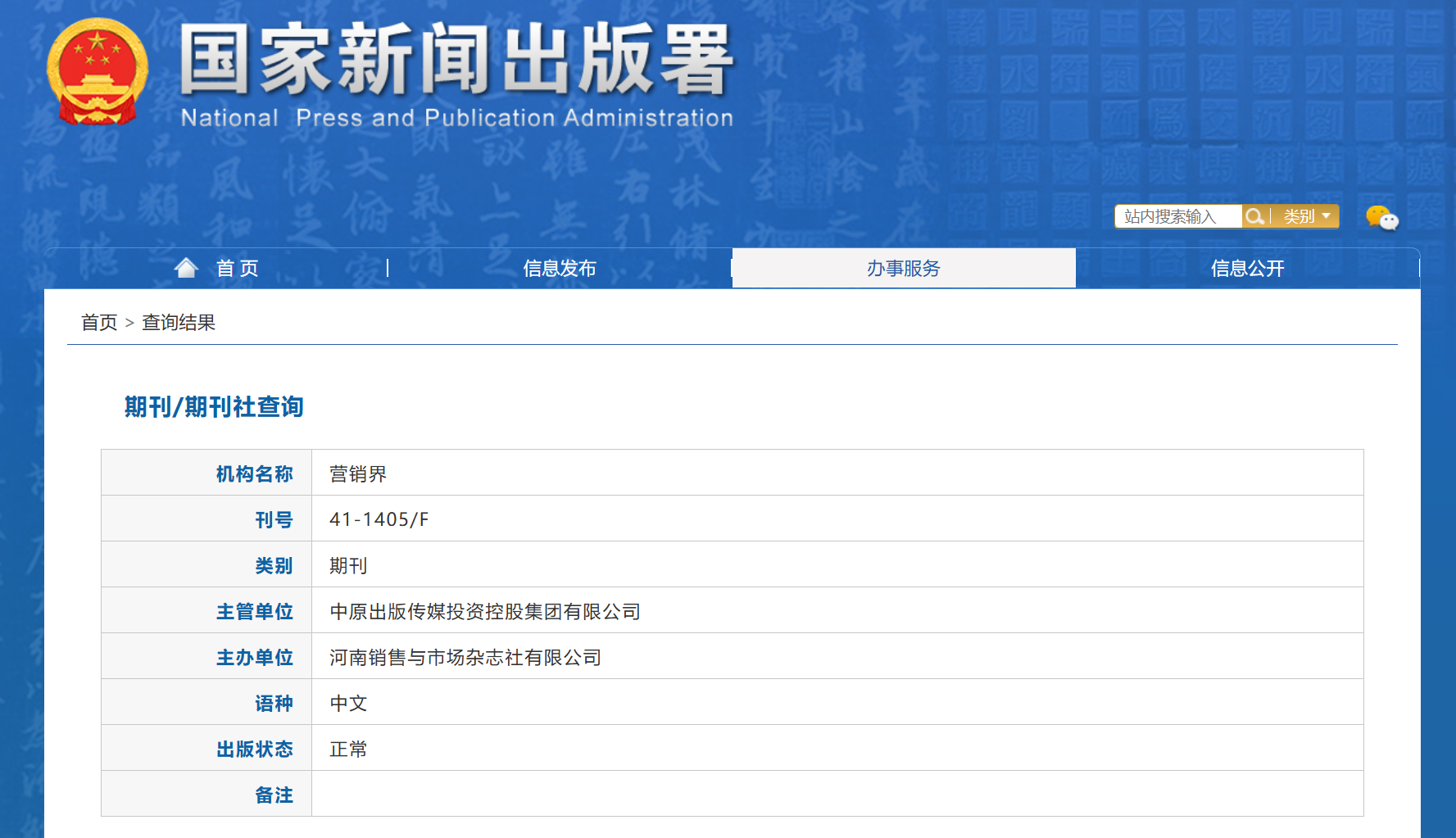Click the 期刊 category value
Screen dimensions: 1456x838
pyautogui.click(x=348, y=565)
